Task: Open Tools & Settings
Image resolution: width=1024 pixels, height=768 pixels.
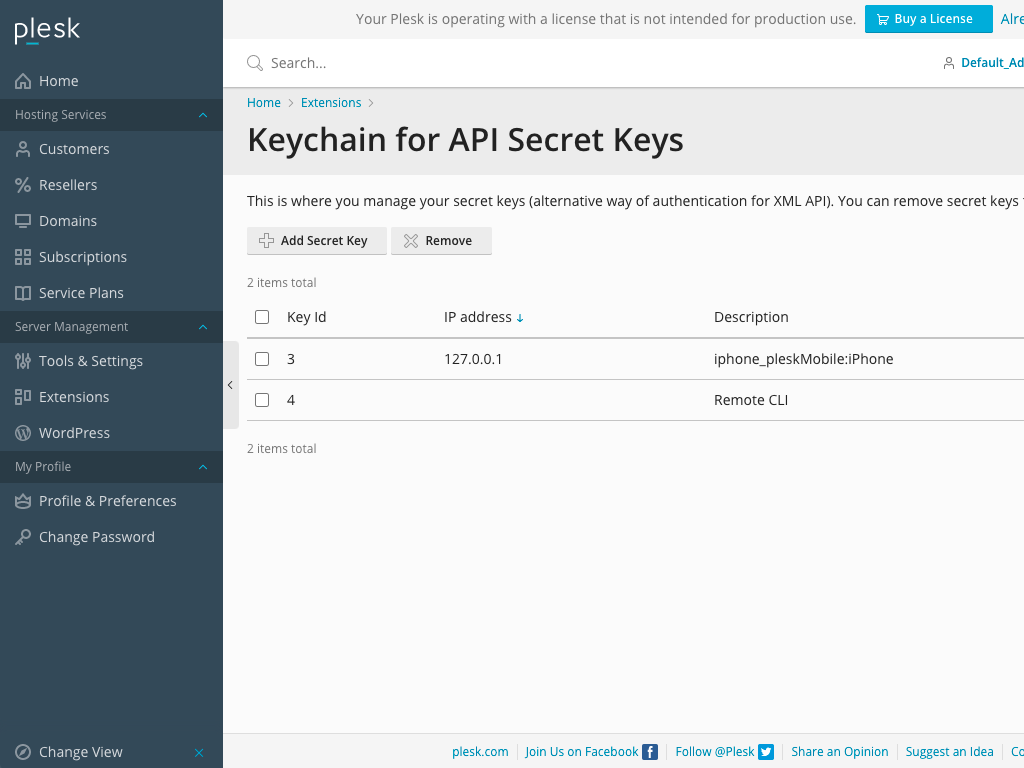Action: tap(91, 360)
